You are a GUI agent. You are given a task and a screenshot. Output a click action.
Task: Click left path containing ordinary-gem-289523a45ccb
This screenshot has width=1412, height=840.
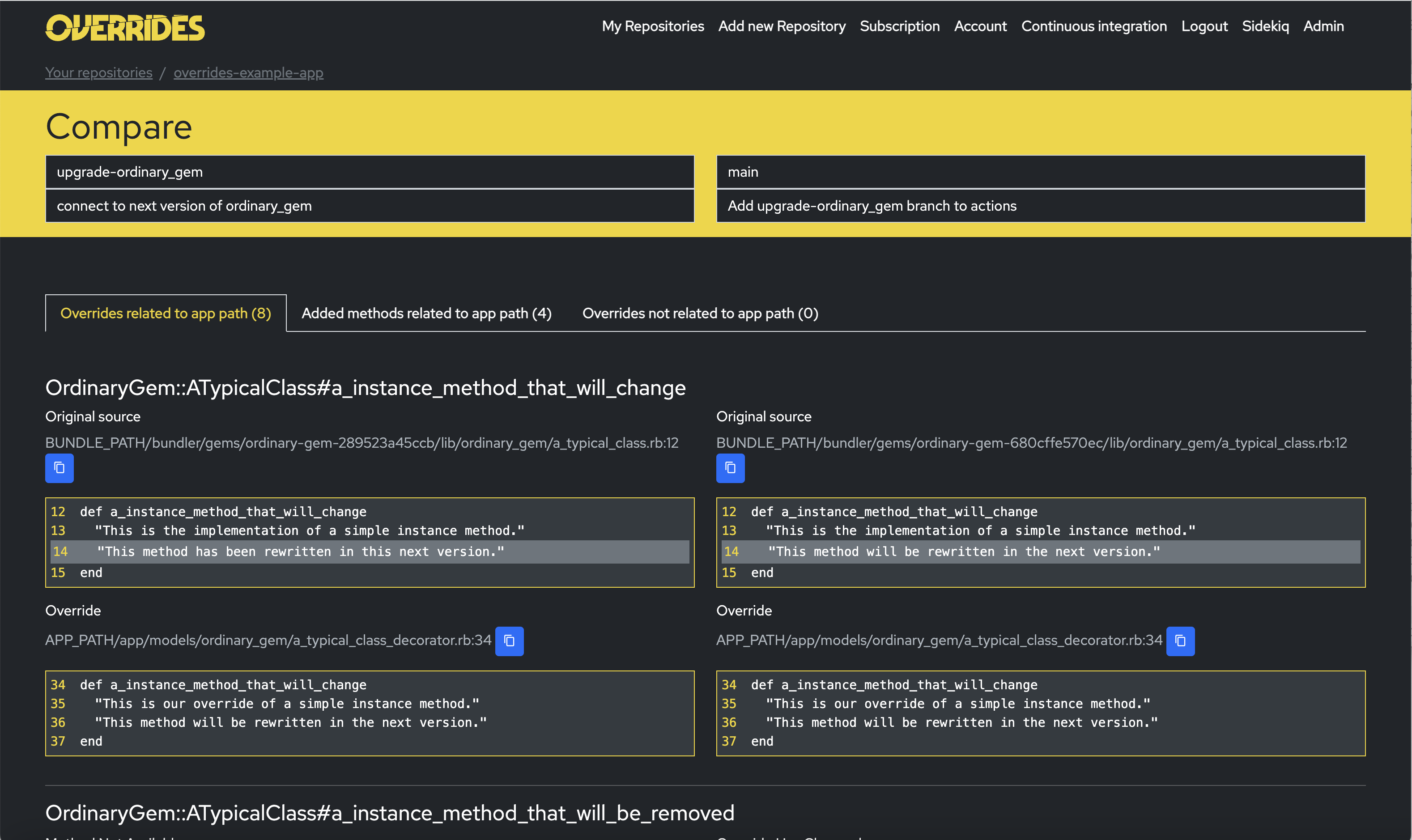362,443
